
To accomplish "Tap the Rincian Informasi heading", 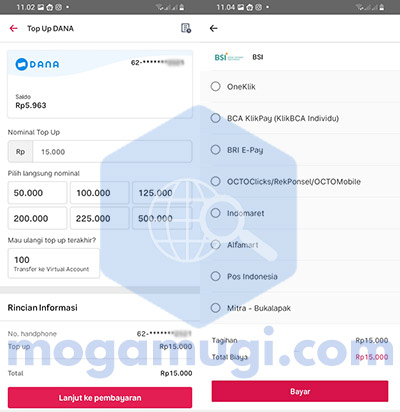I will pyautogui.click(x=42, y=307).
